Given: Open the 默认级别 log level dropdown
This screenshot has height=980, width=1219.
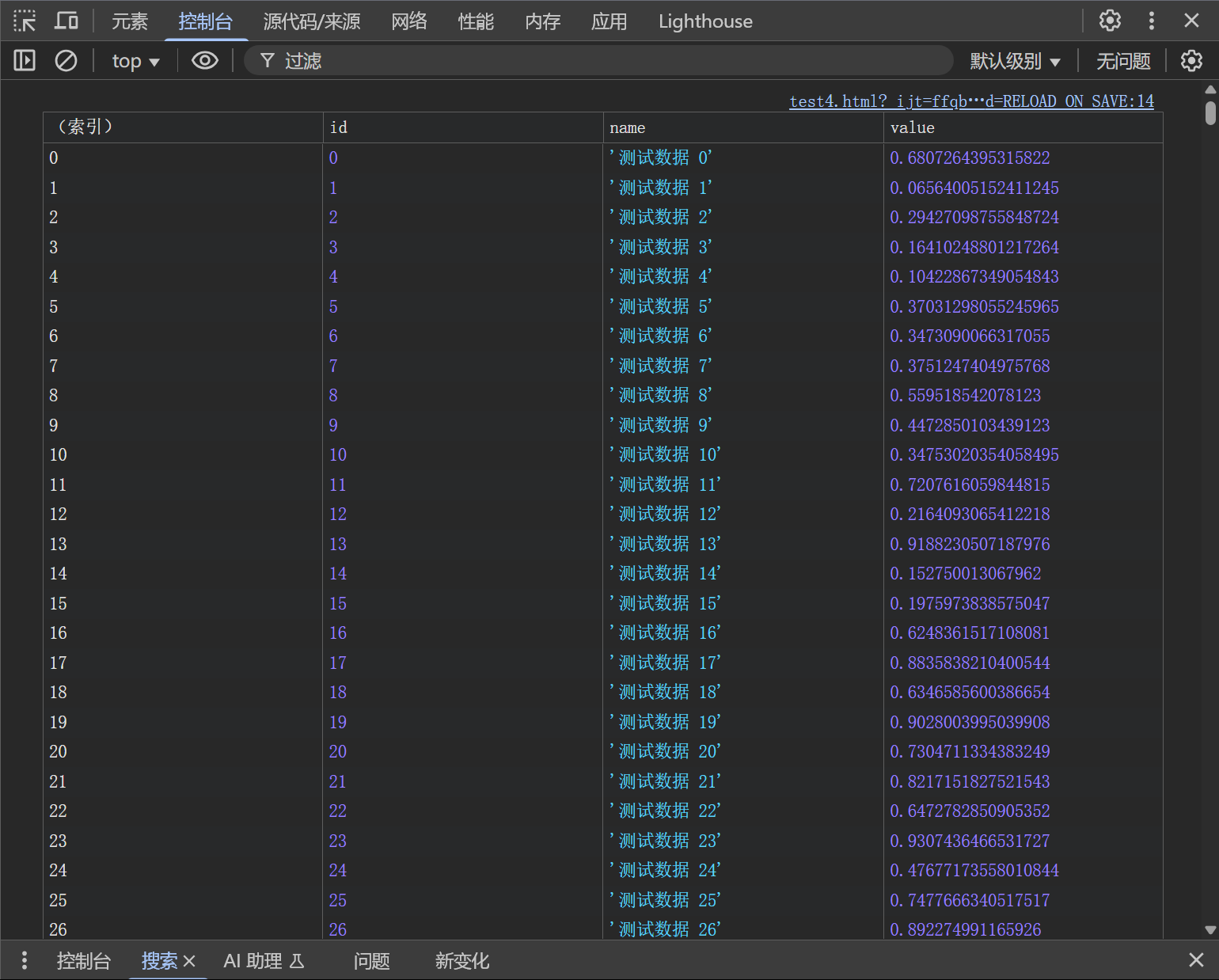Looking at the screenshot, I should (1015, 61).
